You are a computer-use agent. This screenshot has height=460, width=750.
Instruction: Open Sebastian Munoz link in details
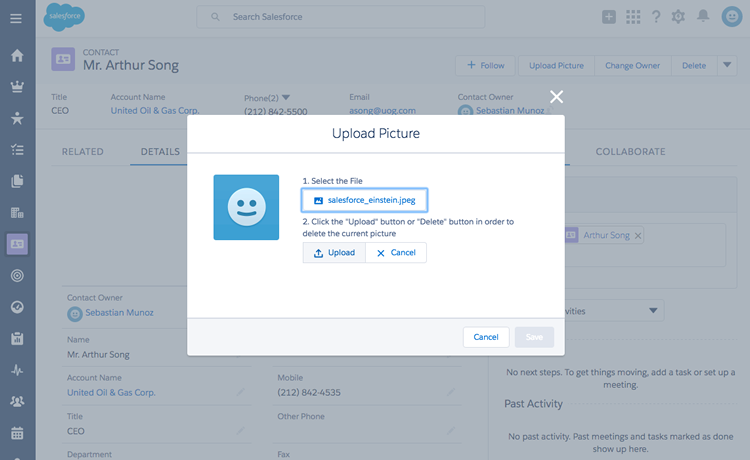119,313
